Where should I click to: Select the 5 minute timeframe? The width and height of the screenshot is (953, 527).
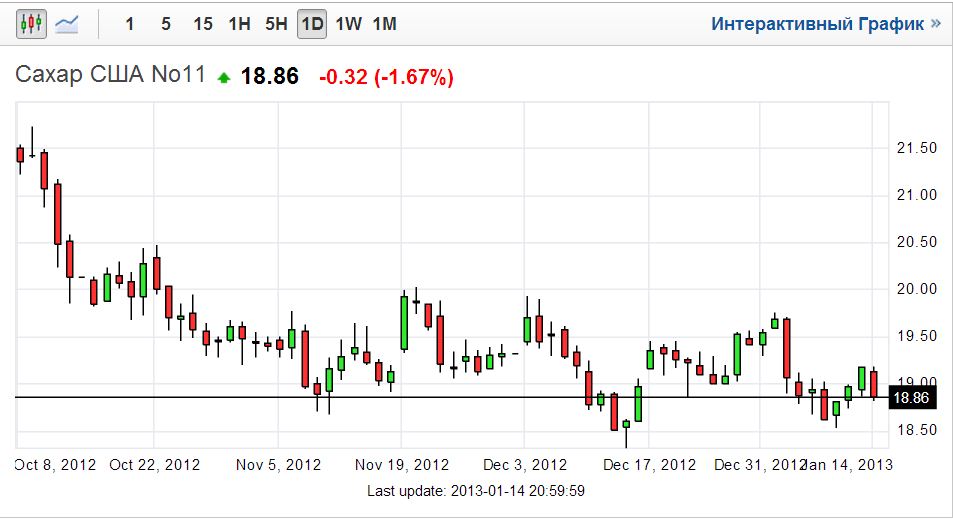point(166,24)
